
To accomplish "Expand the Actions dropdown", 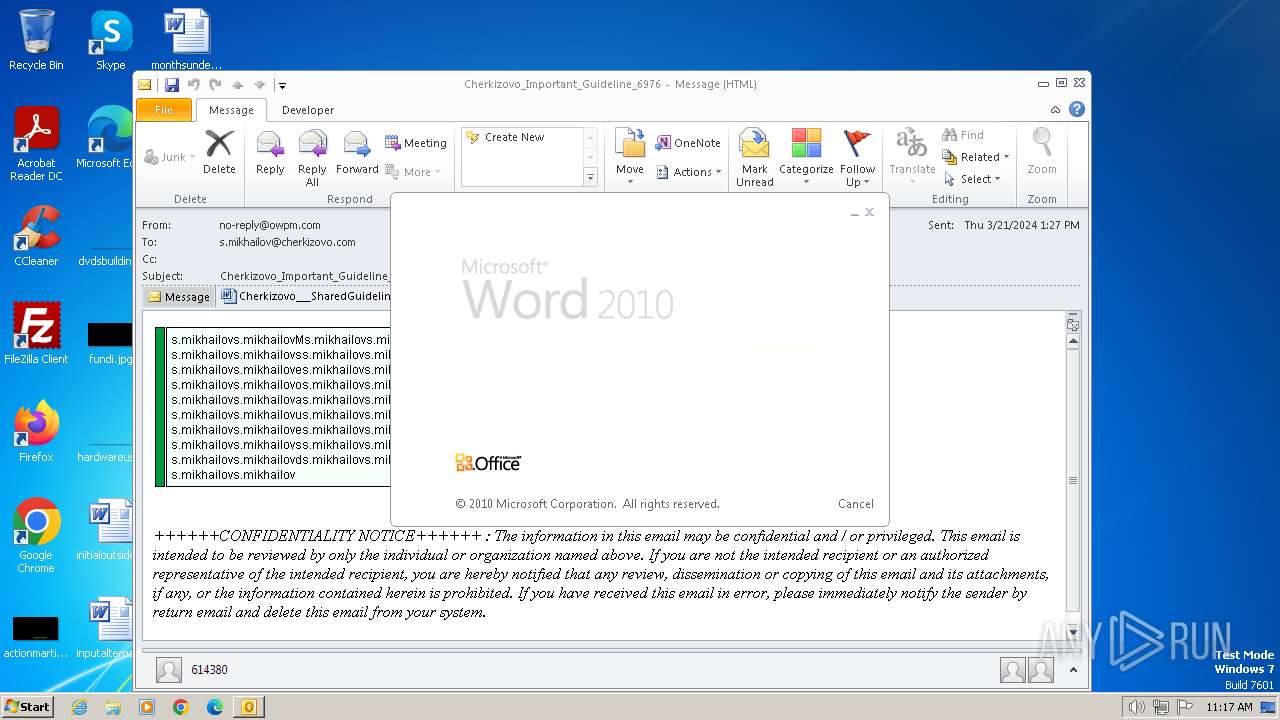I will [x=688, y=172].
